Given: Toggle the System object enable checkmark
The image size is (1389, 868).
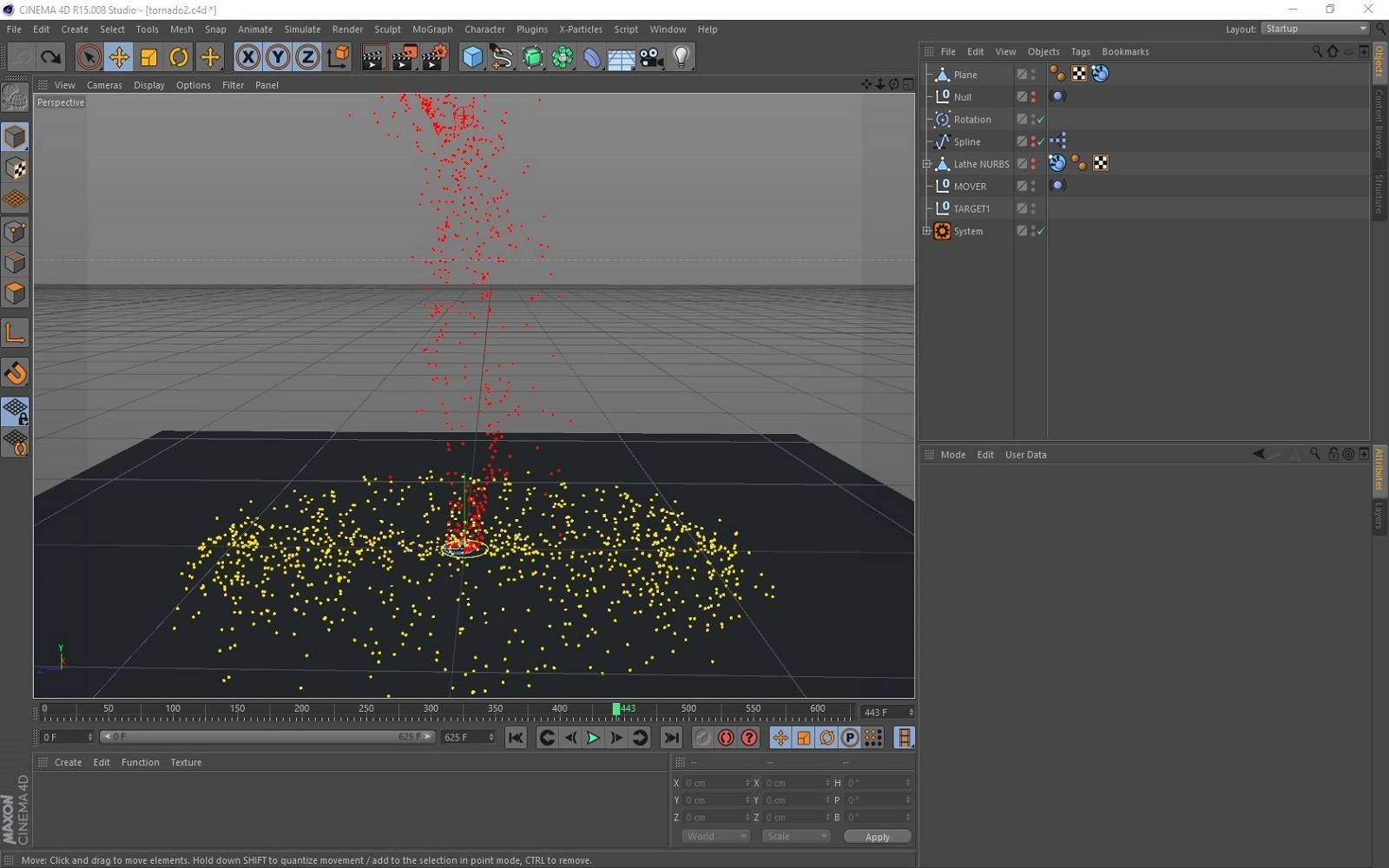Looking at the screenshot, I should [x=1041, y=231].
